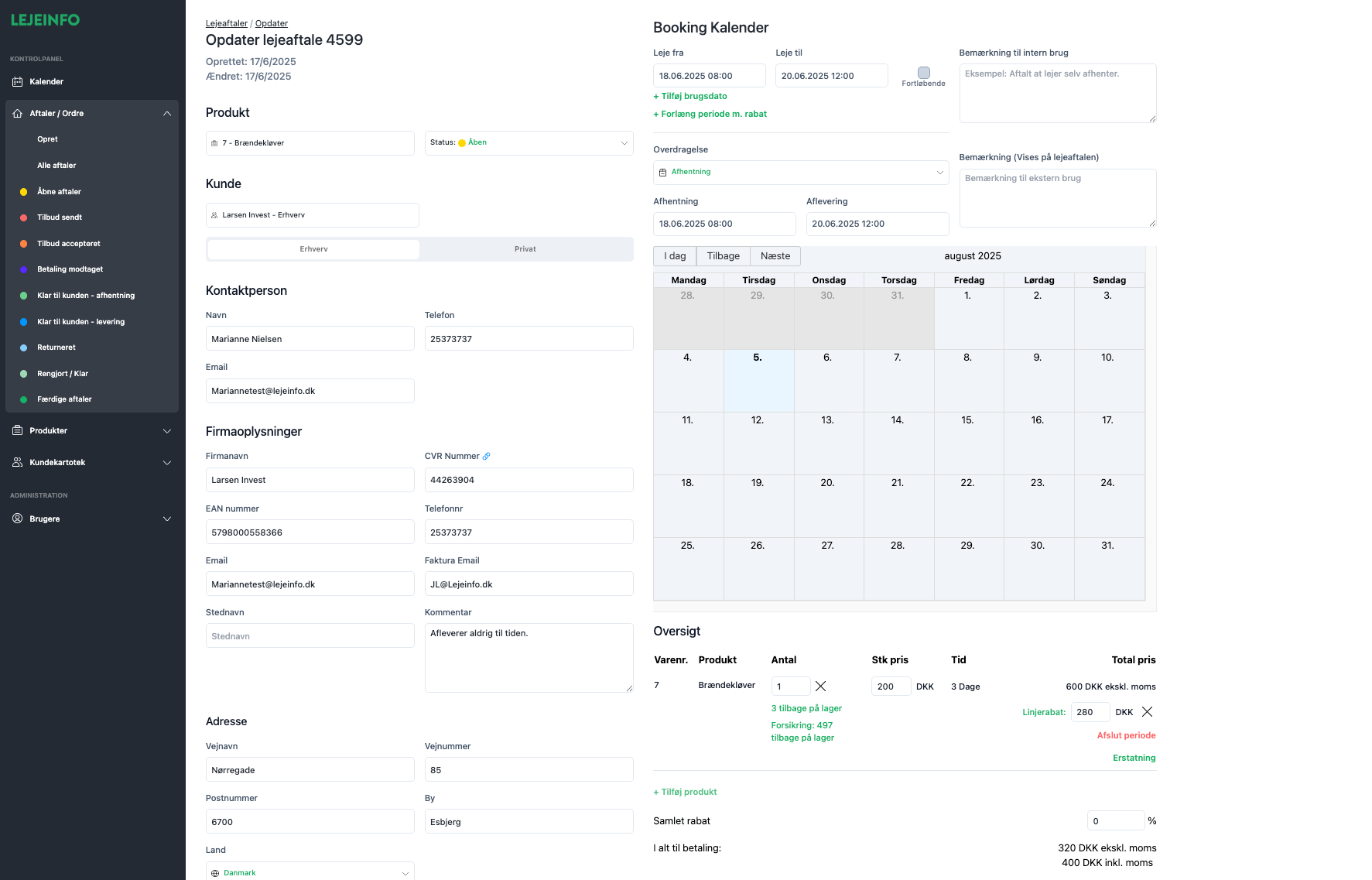Switch customer type to Privat
This screenshot has width=1372, height=880.
[525, 249]
